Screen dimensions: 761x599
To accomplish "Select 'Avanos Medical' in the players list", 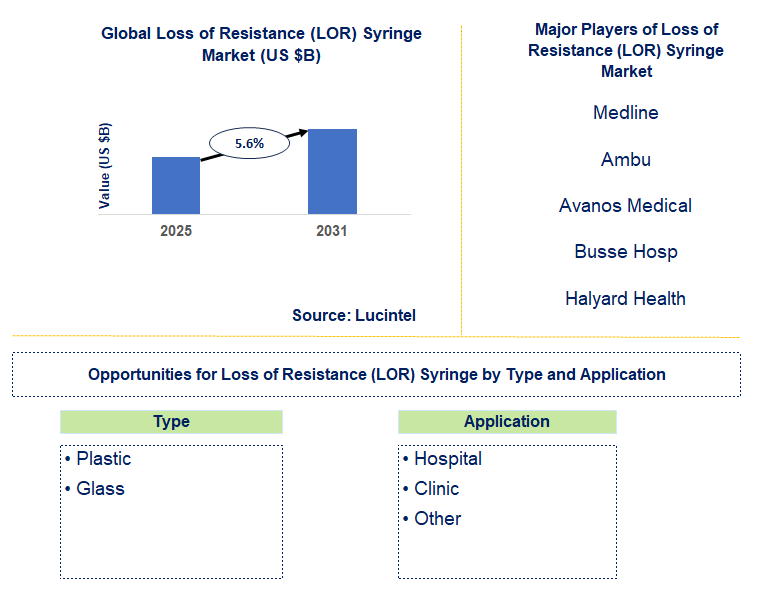I will coord(625,206).
